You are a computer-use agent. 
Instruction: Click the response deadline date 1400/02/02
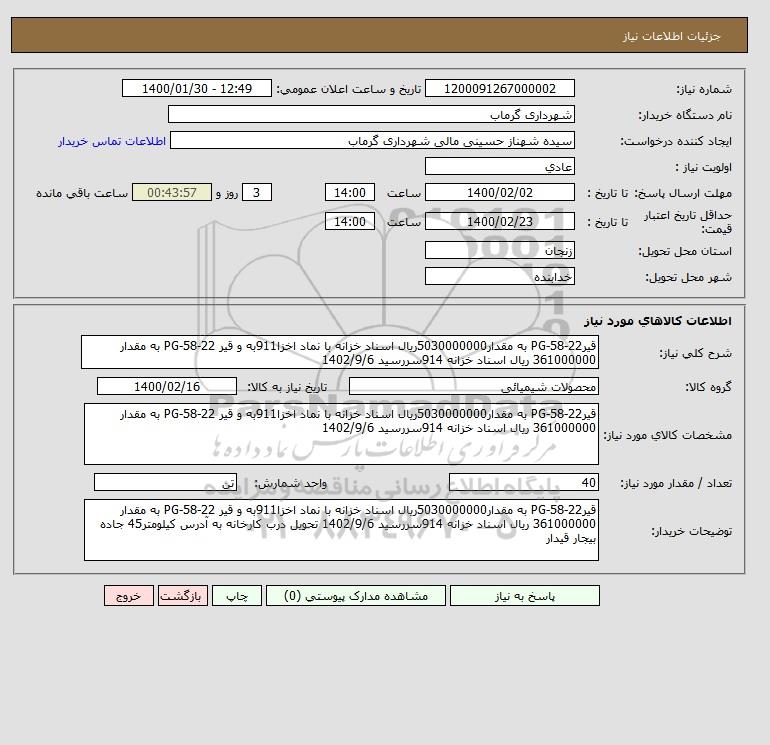pos(499,193)
